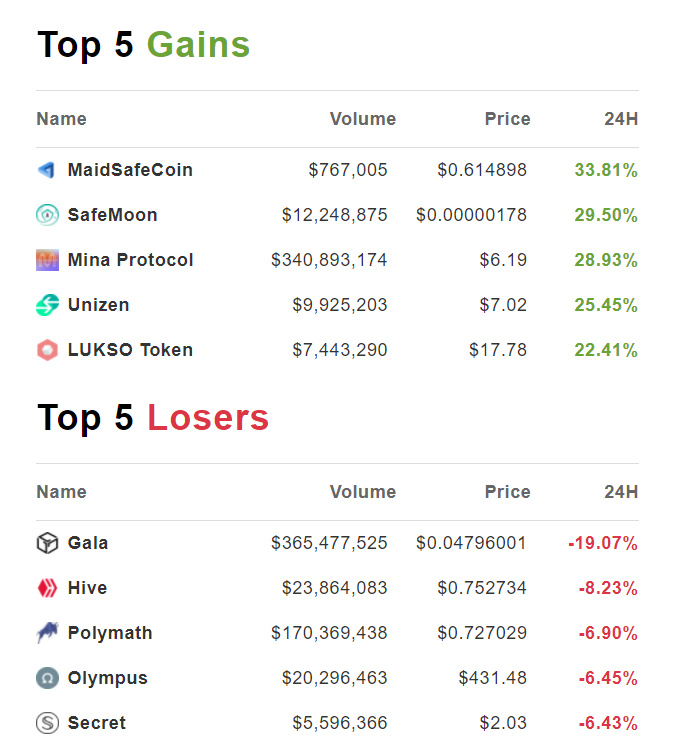Sort the losers table by Name header

62,492
